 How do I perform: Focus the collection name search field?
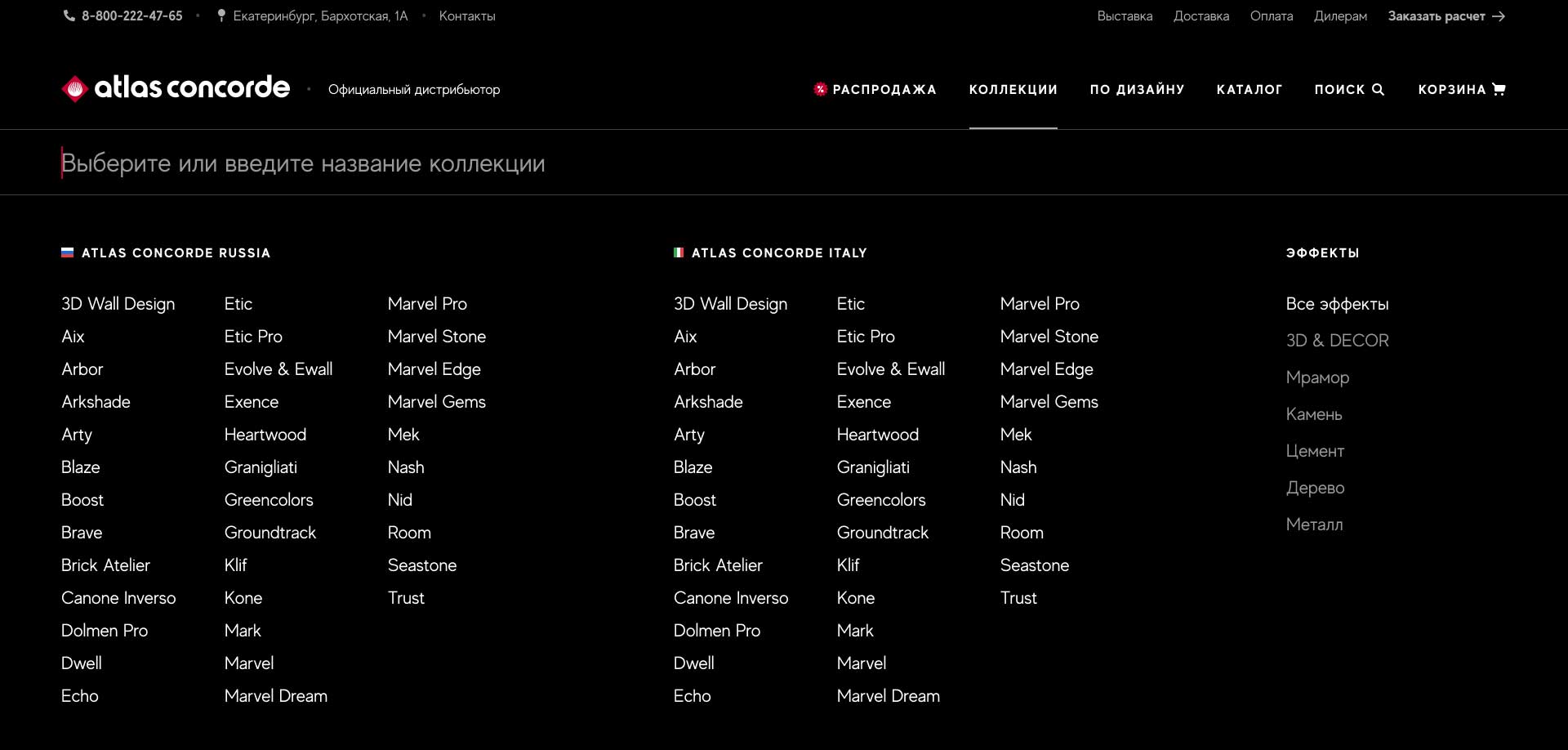point(784,163)
